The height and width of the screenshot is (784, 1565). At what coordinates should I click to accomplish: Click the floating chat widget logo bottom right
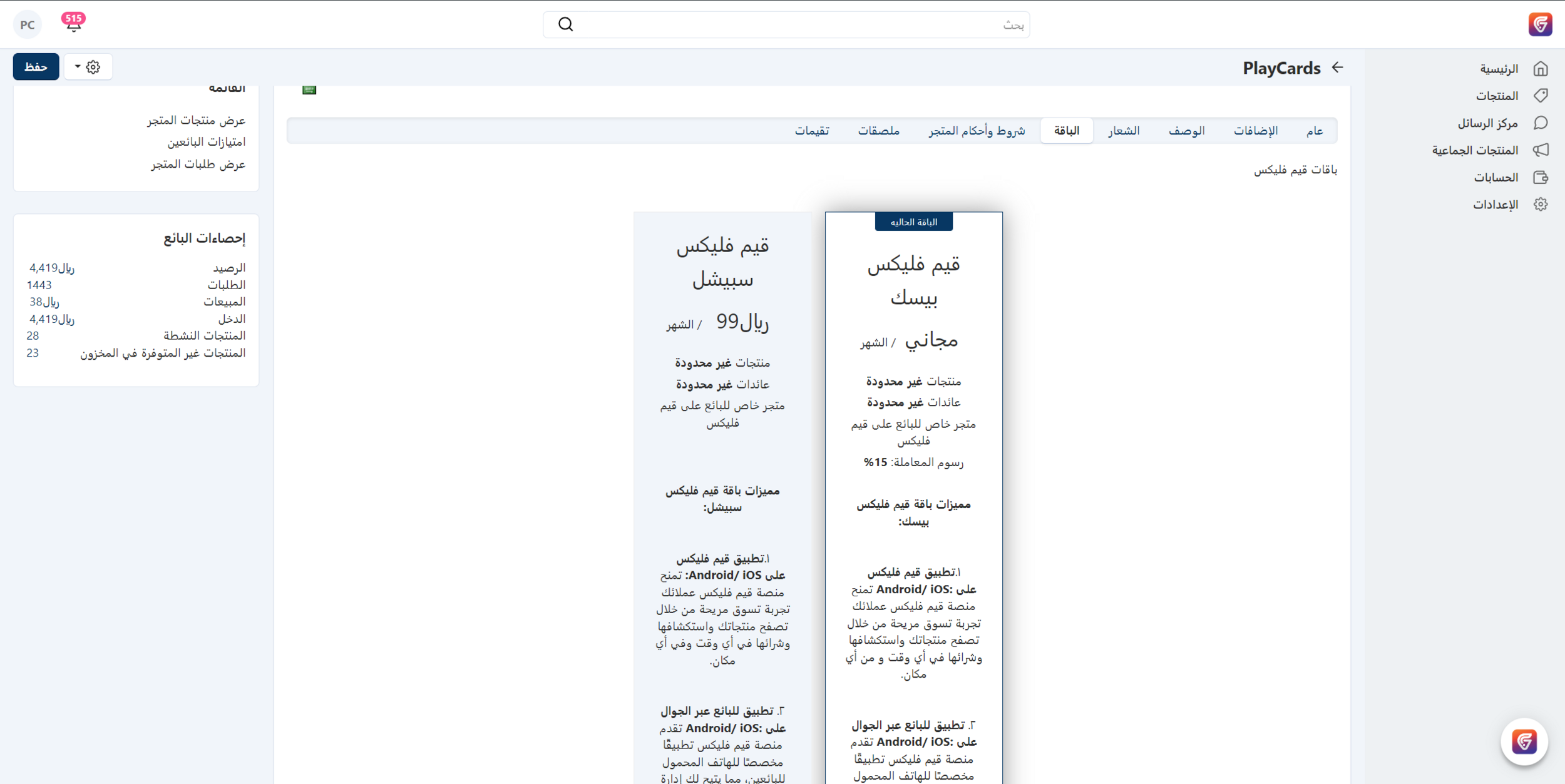pyautogui.click(x=1523, y=741)
